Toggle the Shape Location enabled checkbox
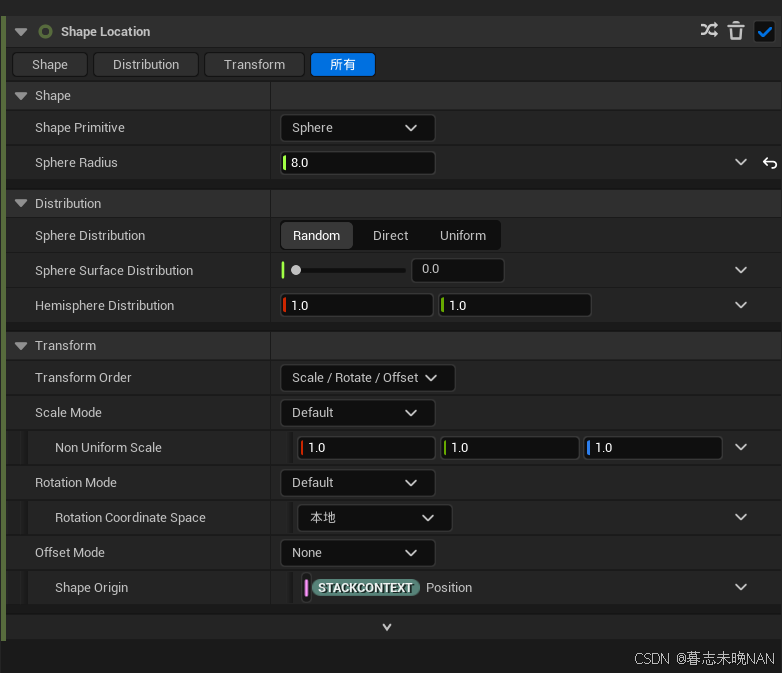 click(764, 31)
